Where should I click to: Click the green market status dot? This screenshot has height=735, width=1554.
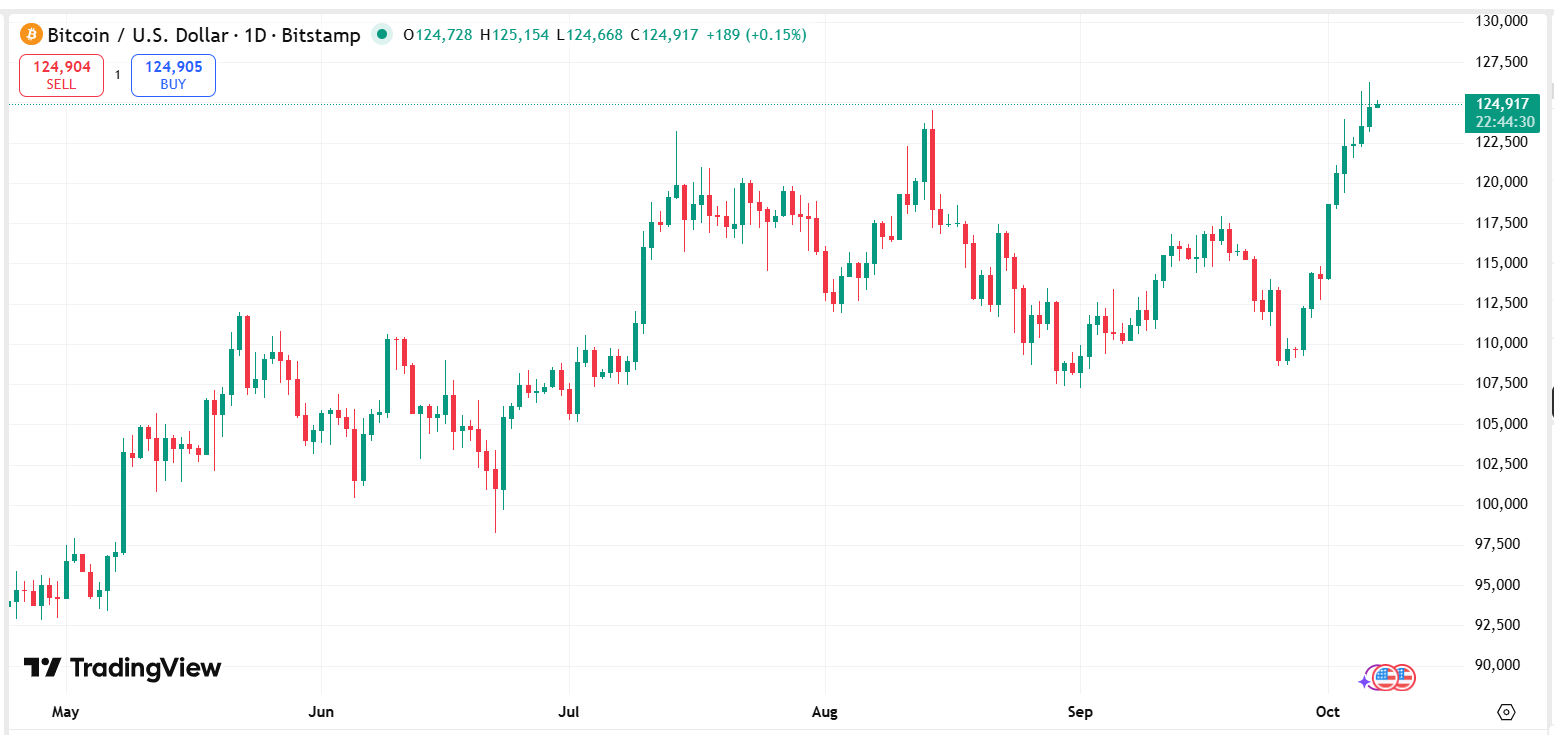click(x=381, y=35)
